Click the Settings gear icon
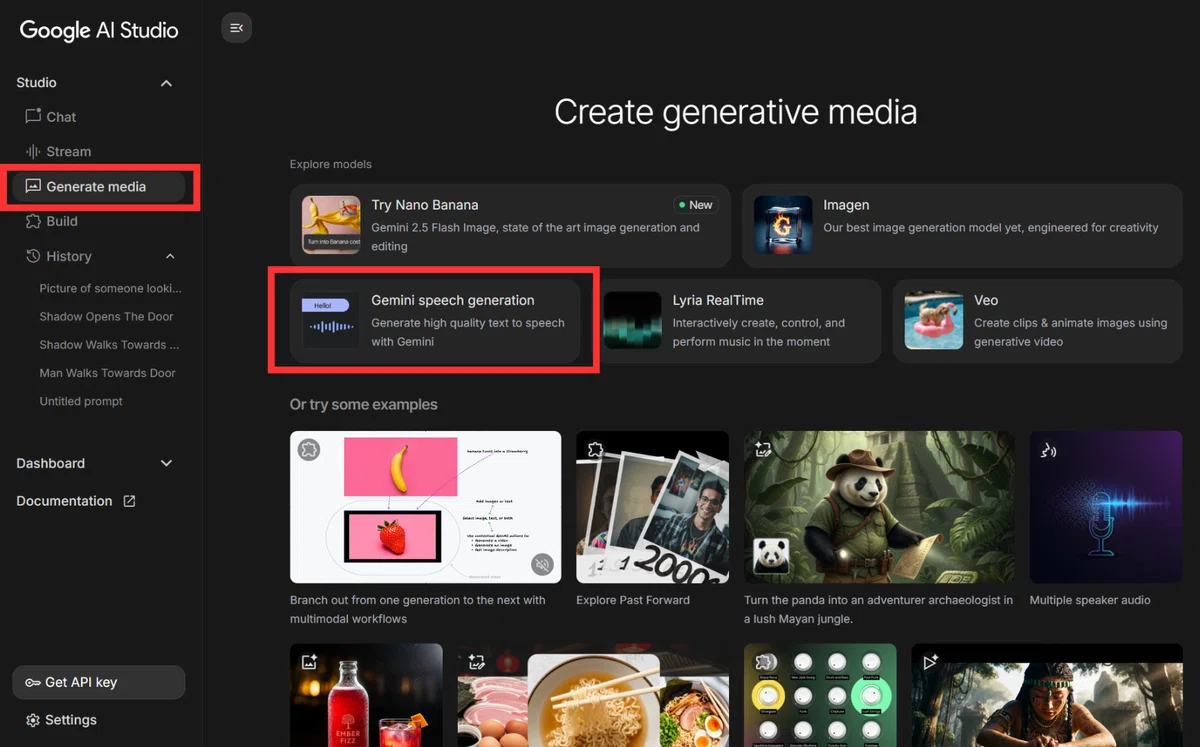1200x747 pixels. tap(33, 720)
